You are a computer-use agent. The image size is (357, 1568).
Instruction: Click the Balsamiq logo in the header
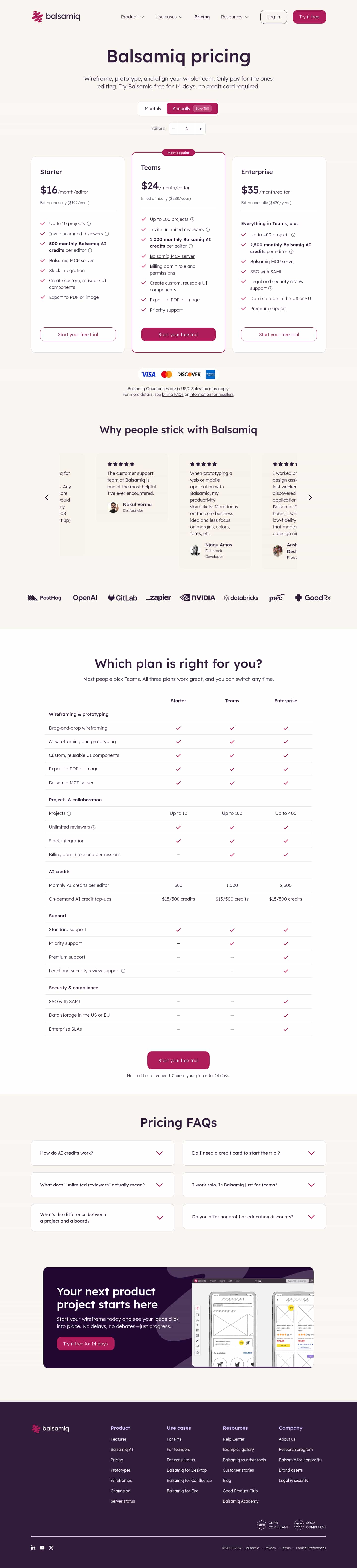[x=55, y=16]
